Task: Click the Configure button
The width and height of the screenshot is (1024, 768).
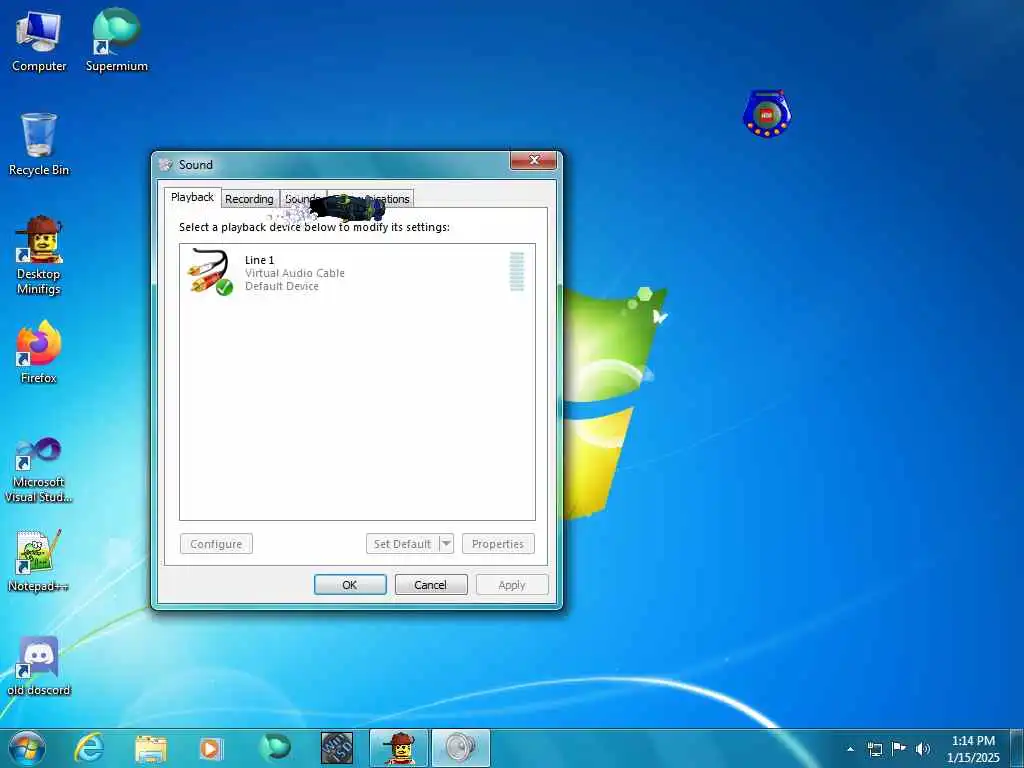Action: [216, 544]
